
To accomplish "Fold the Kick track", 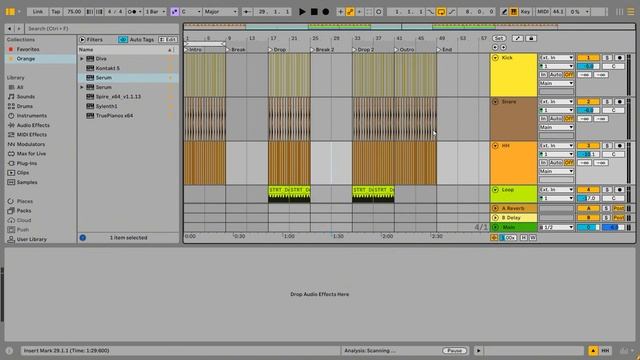I will pos(495,58).
